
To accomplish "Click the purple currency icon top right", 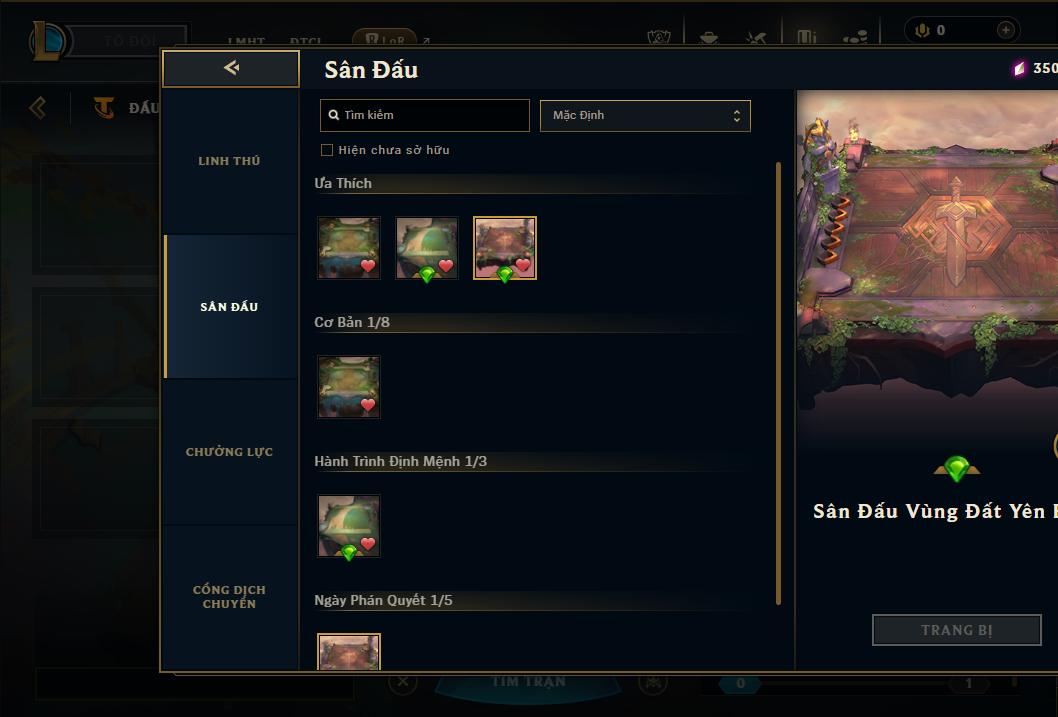I will point(1020,68).
